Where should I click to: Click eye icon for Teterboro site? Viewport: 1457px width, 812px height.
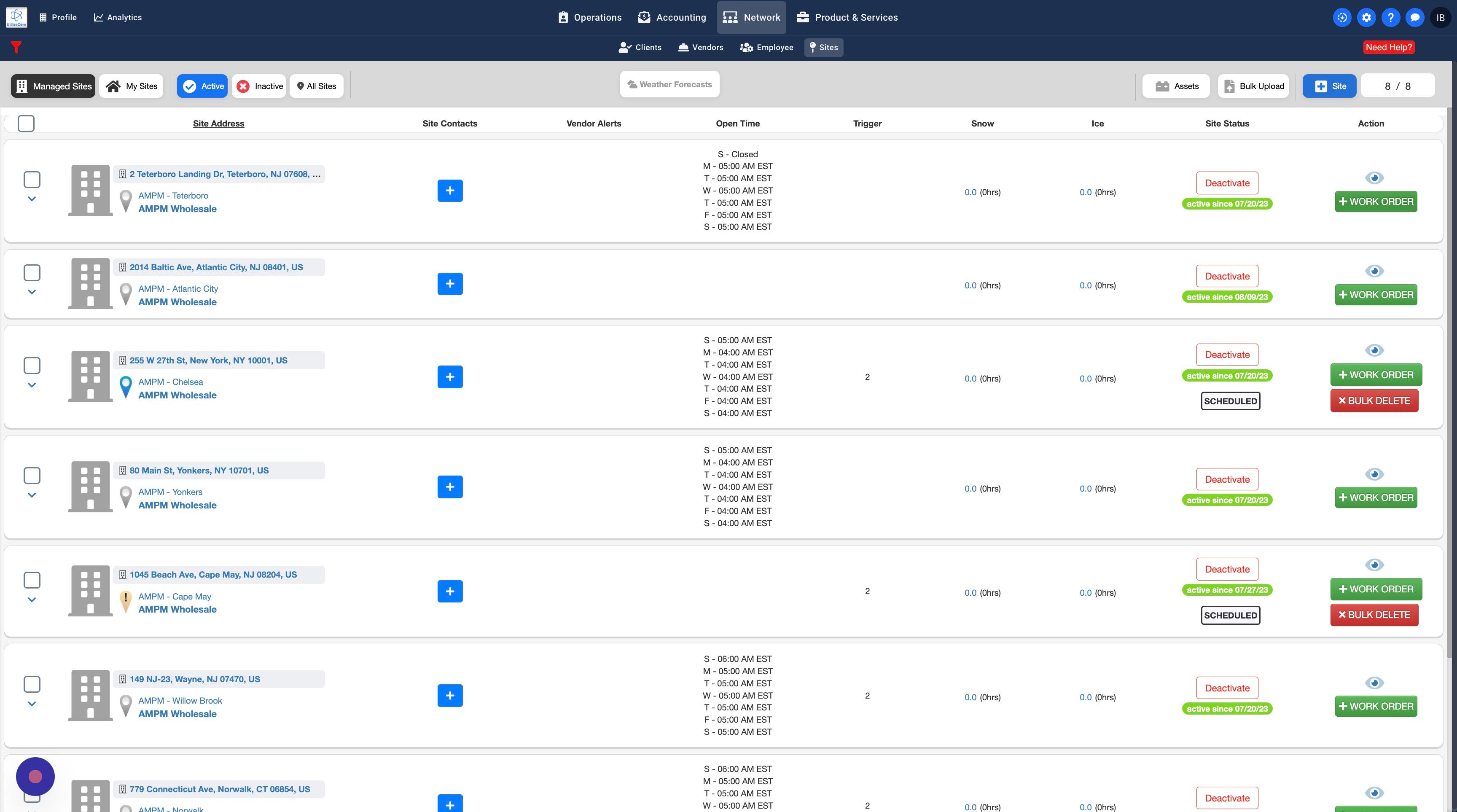coord(1374,178)
